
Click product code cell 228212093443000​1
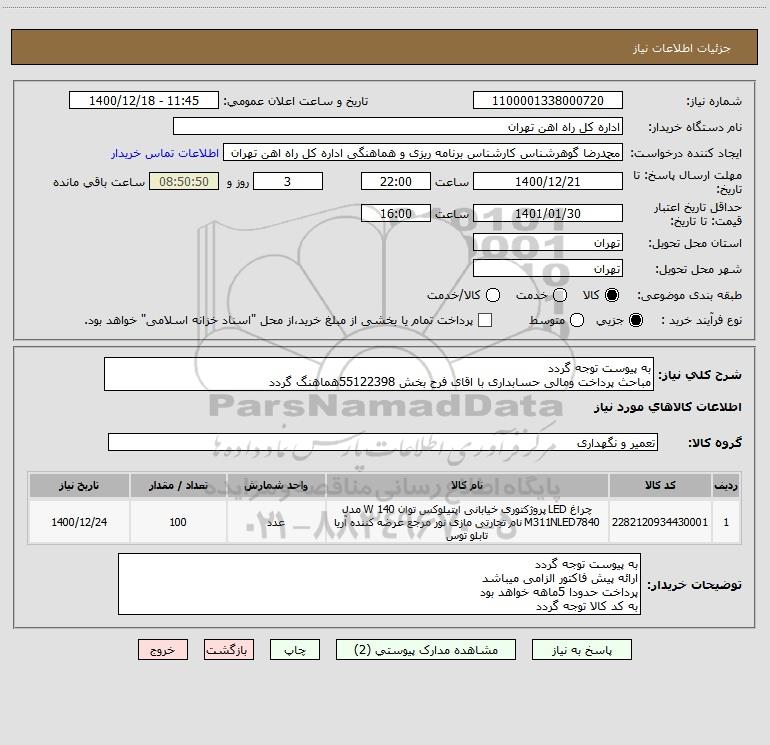tap(660, 522)
